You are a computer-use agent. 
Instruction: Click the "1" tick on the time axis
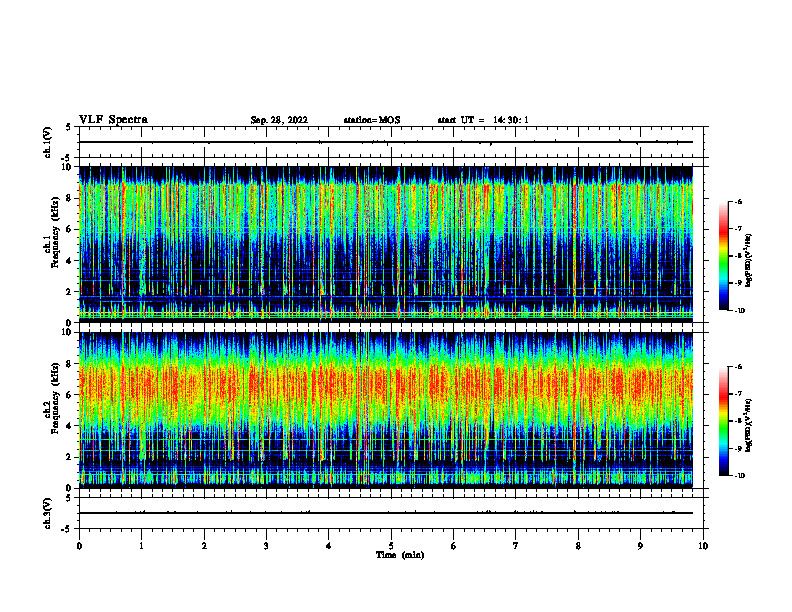pyautogui.click(x=141, y=546)
